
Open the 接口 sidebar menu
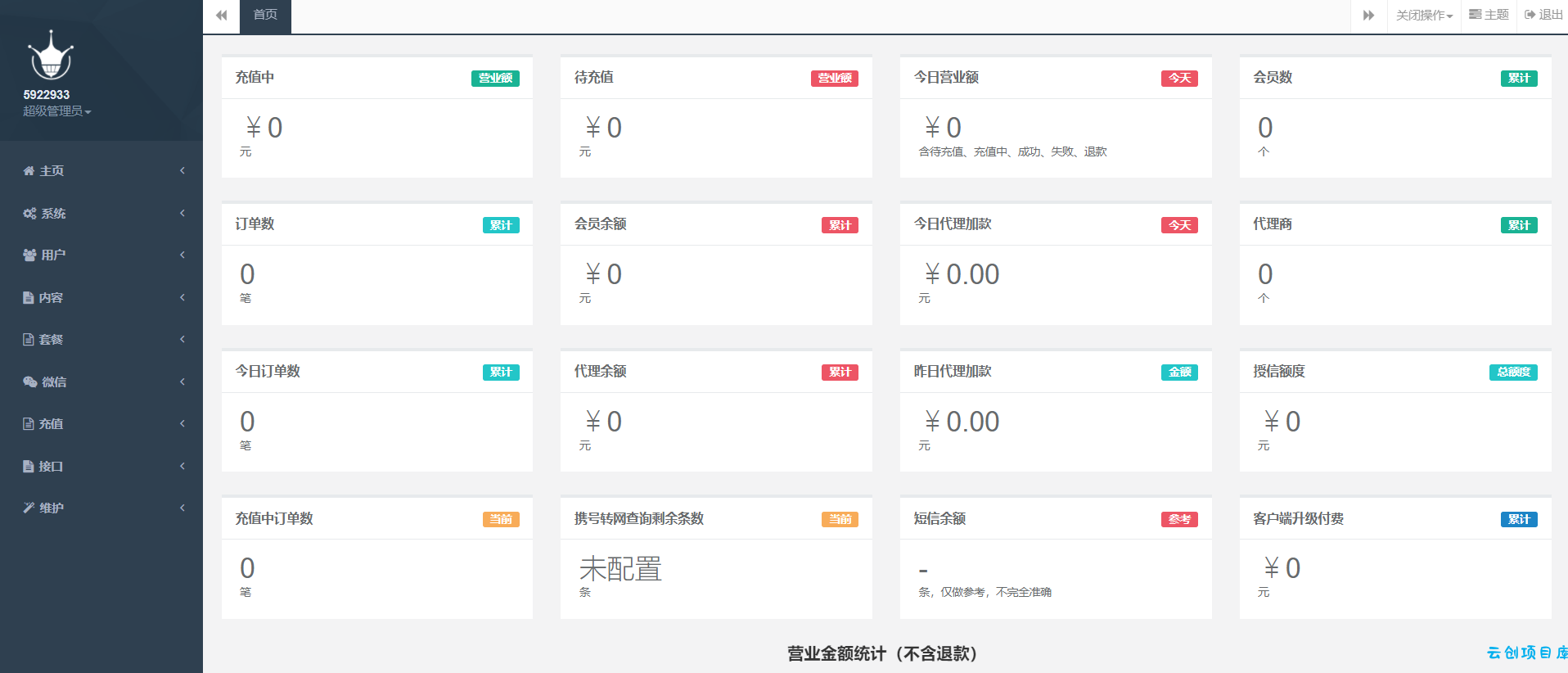coord(101,467)
